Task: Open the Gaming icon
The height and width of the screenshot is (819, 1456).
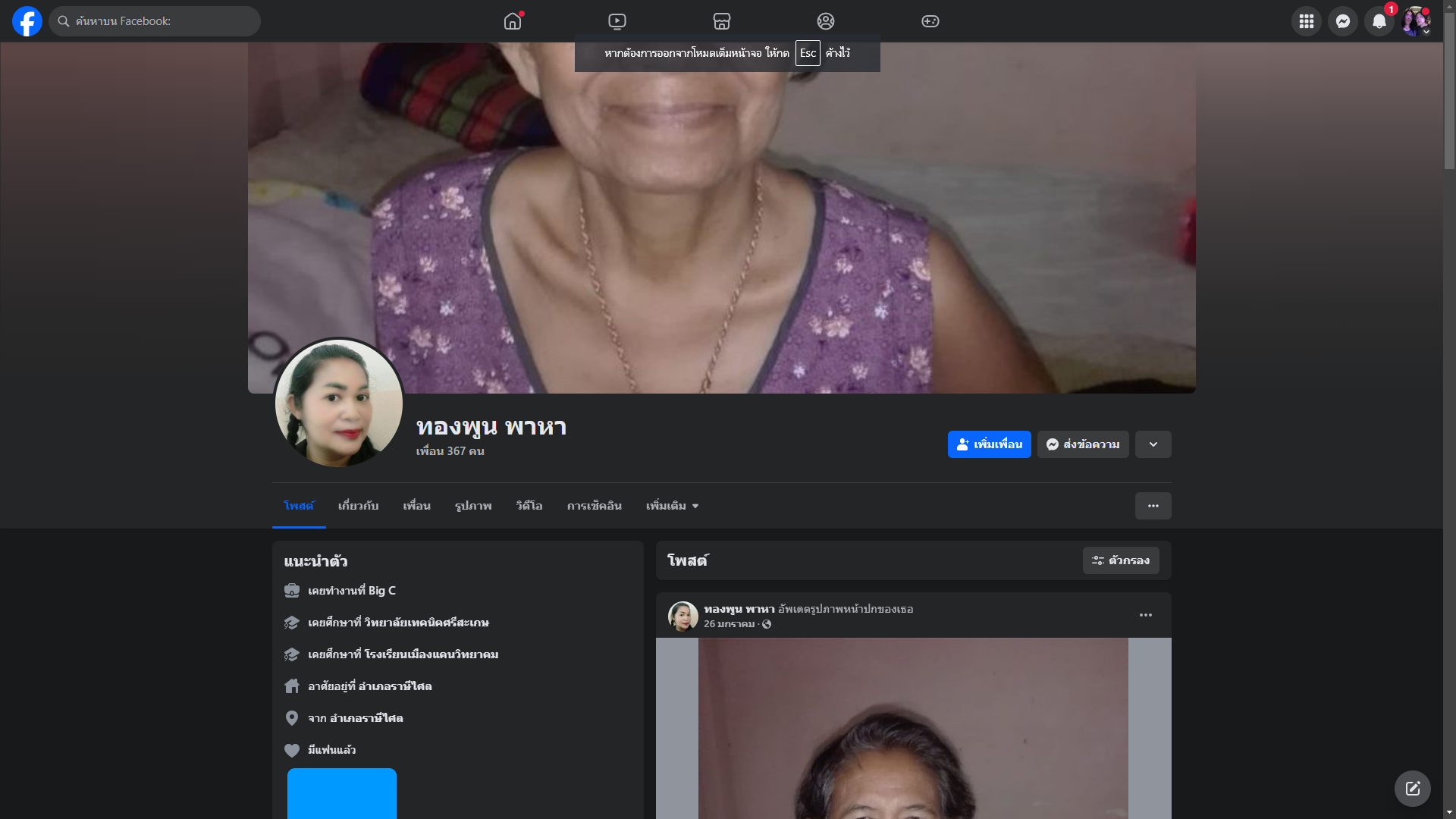Action: click(x=930, y=21)
